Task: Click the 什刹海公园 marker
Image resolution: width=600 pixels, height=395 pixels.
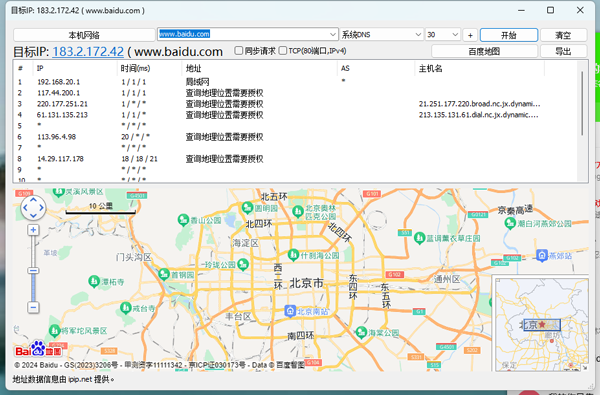Action: click(293, 255)
